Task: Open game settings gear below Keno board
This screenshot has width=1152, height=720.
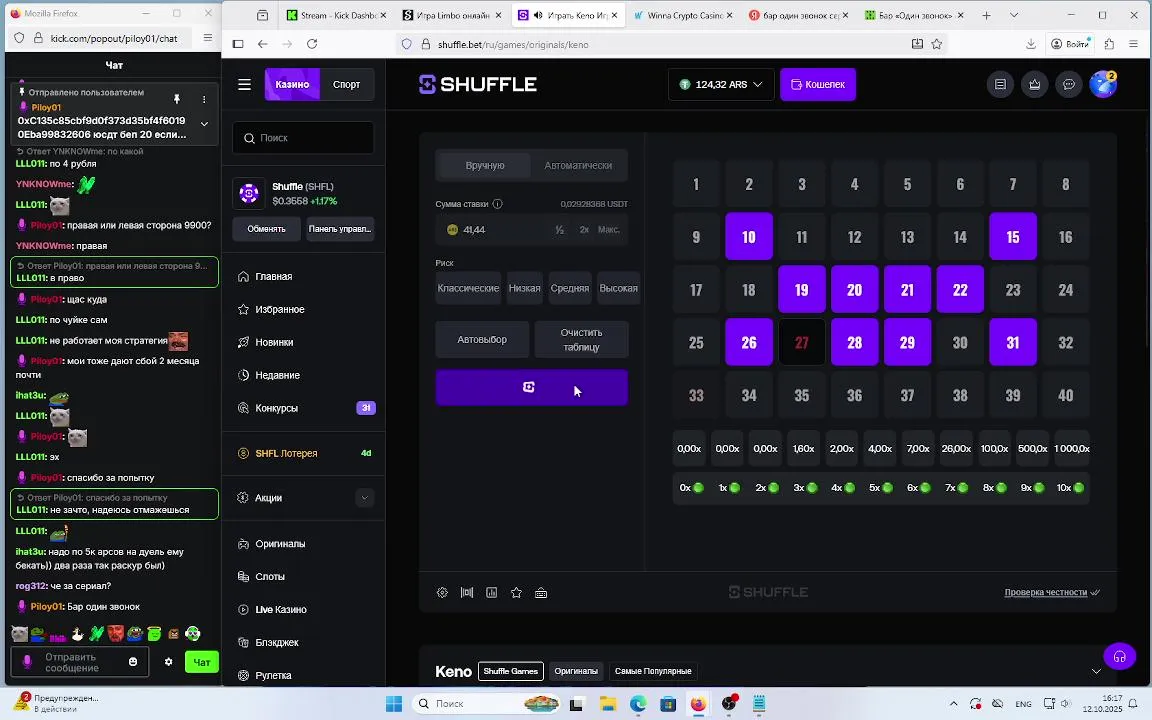Action: [442, 593]
